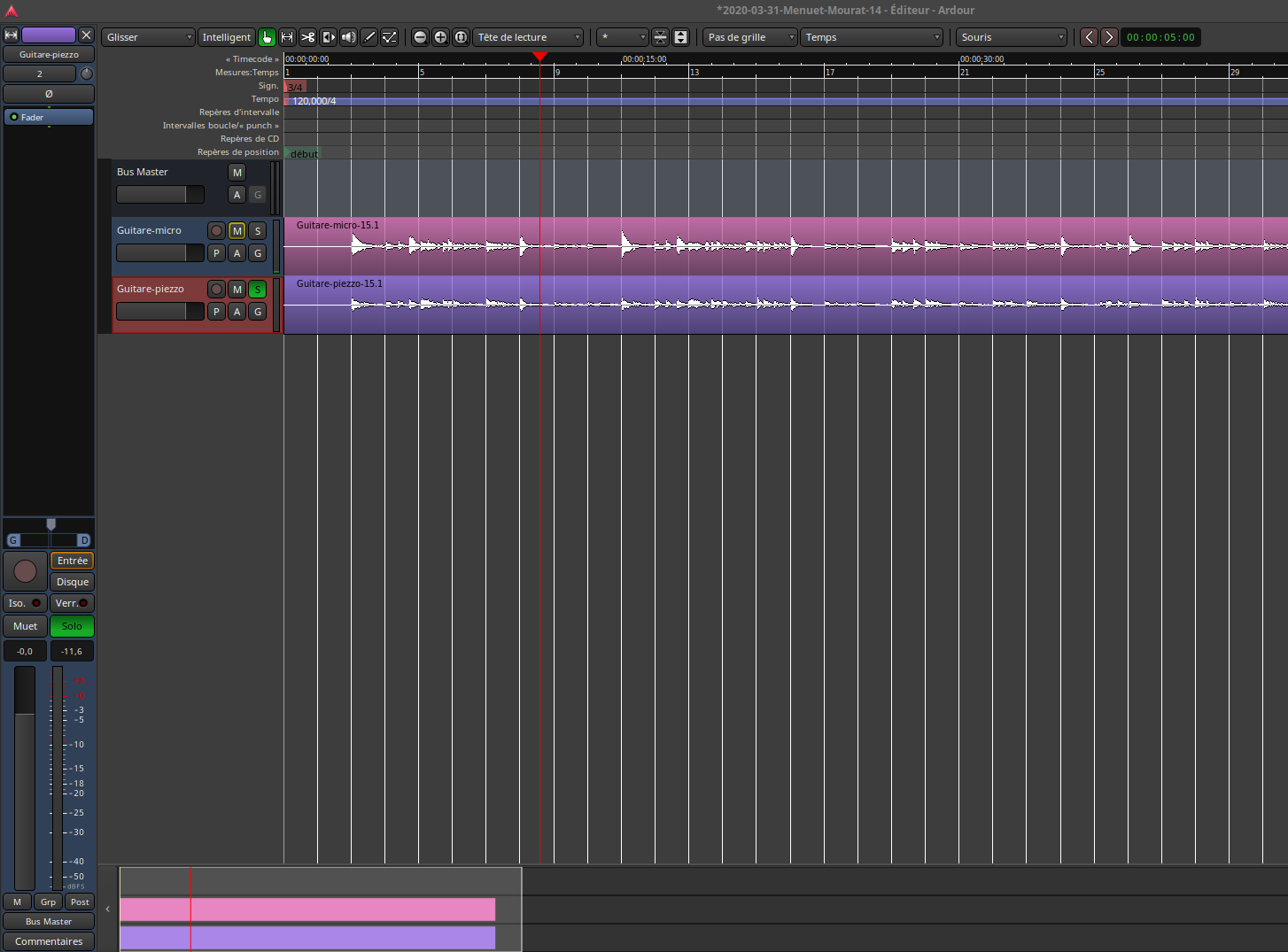The height and width of the screenshot is (952, 1288).
Task: Toggle Solo on Guitare-piezzo track
Action: tap(257, 290)
